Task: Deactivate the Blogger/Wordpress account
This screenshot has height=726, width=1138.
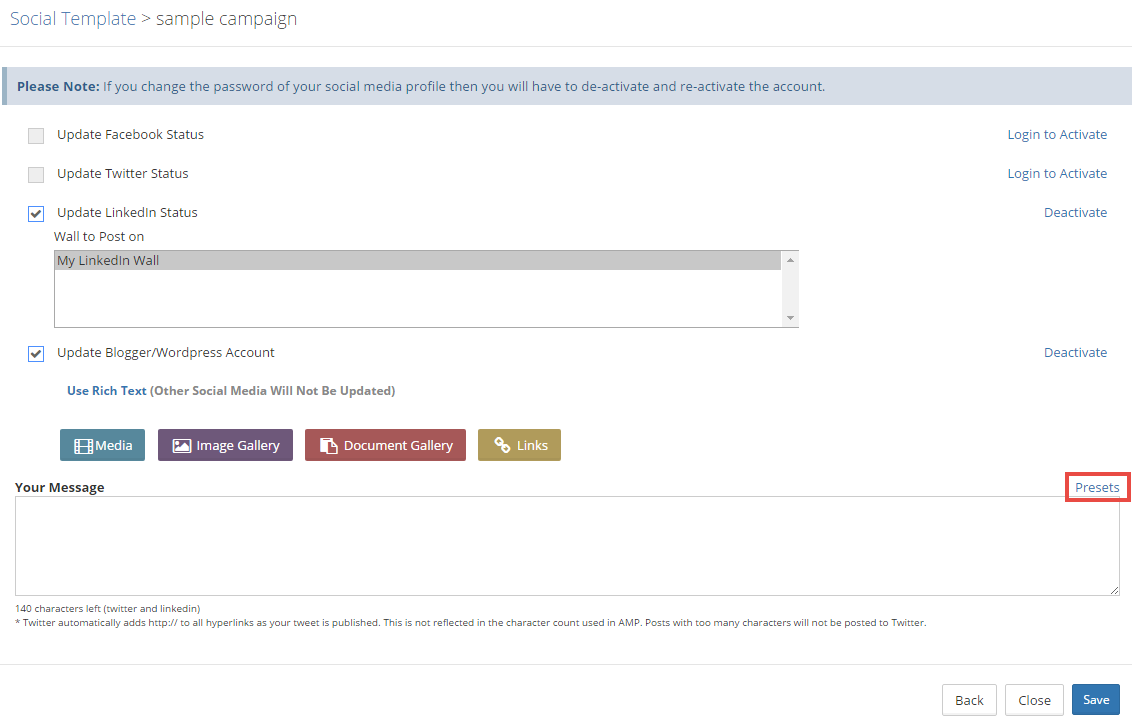Action: click(x=1075, y=353)
